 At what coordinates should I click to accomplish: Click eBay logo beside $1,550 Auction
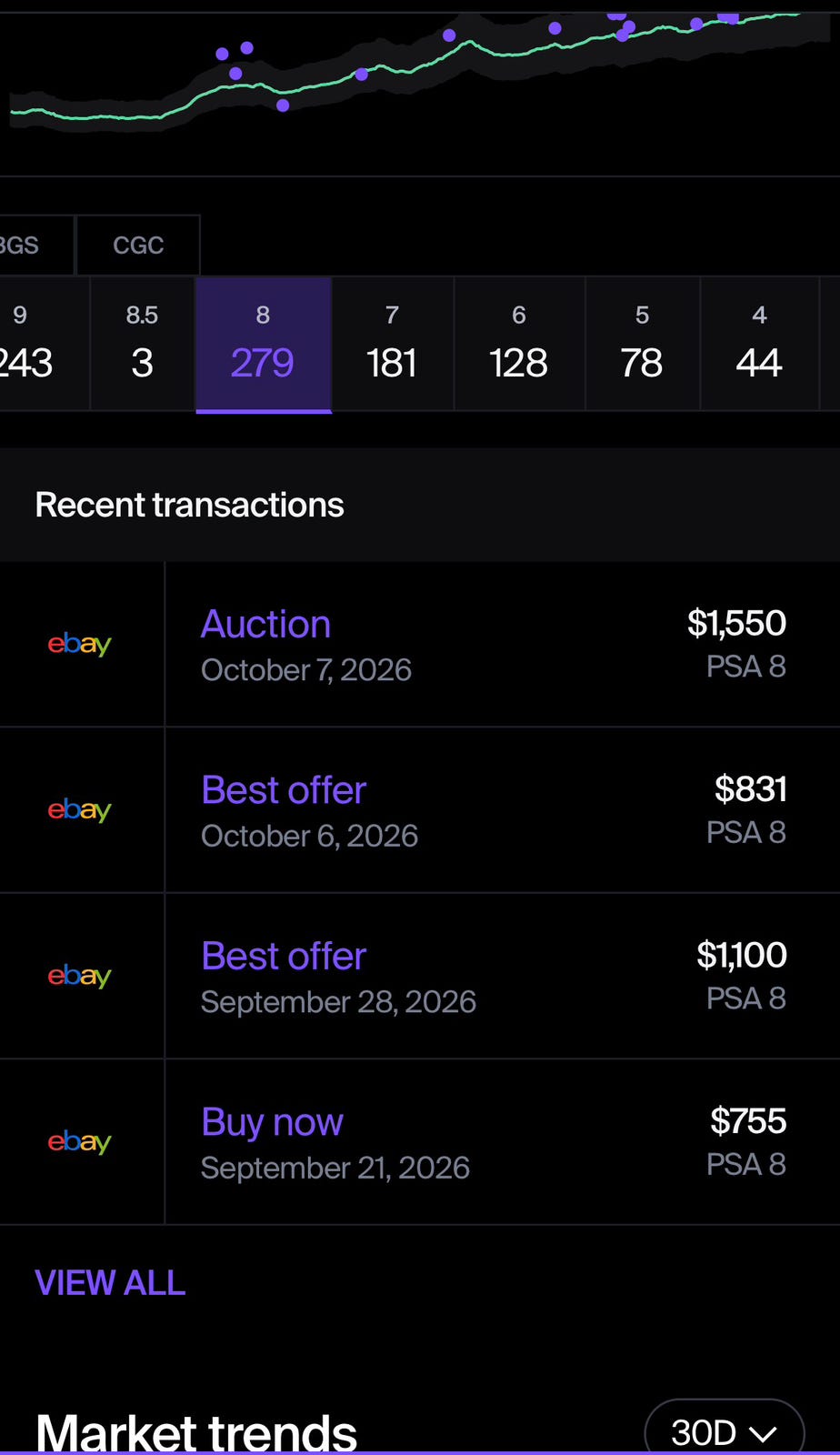pyautogui.click(x=79, y=644)
